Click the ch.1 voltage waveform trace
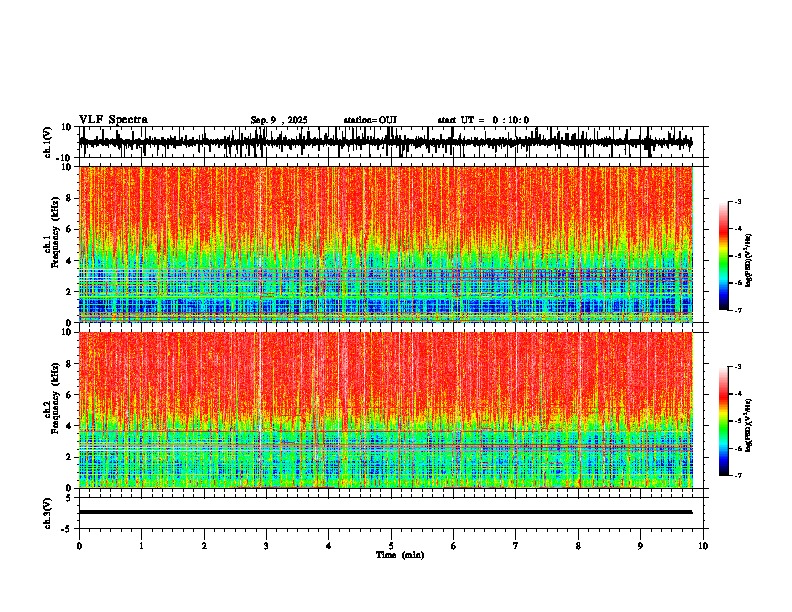Screen dimensions: 792x612 tap(385, 142)
